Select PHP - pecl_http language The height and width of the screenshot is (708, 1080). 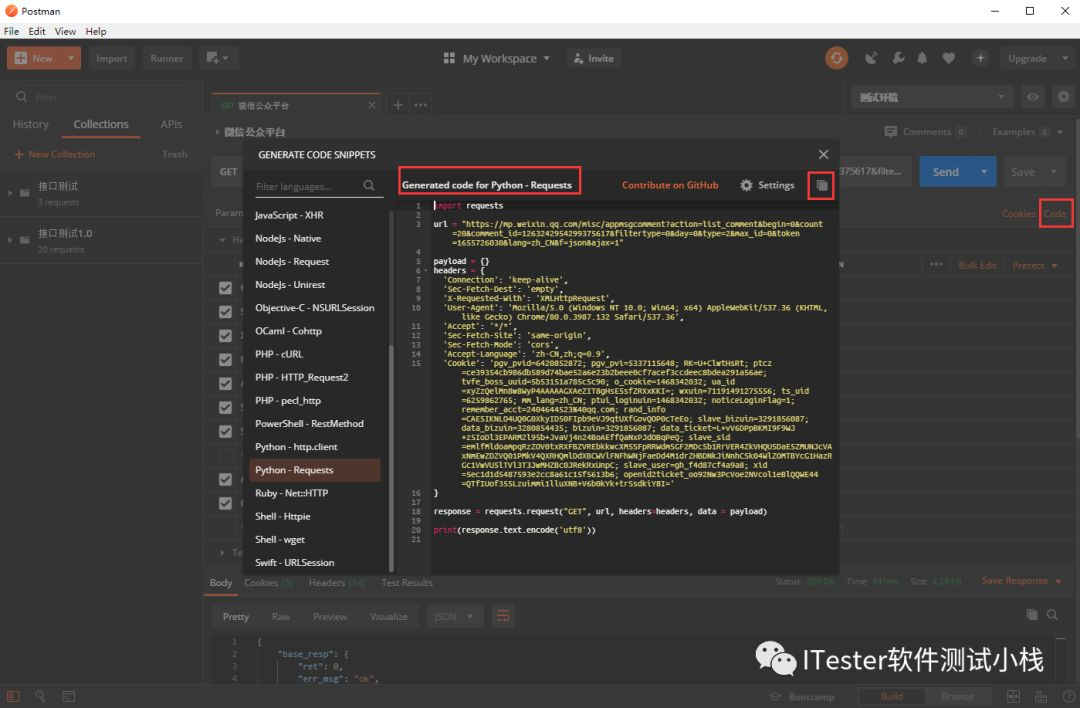click(x=288, y=401)
